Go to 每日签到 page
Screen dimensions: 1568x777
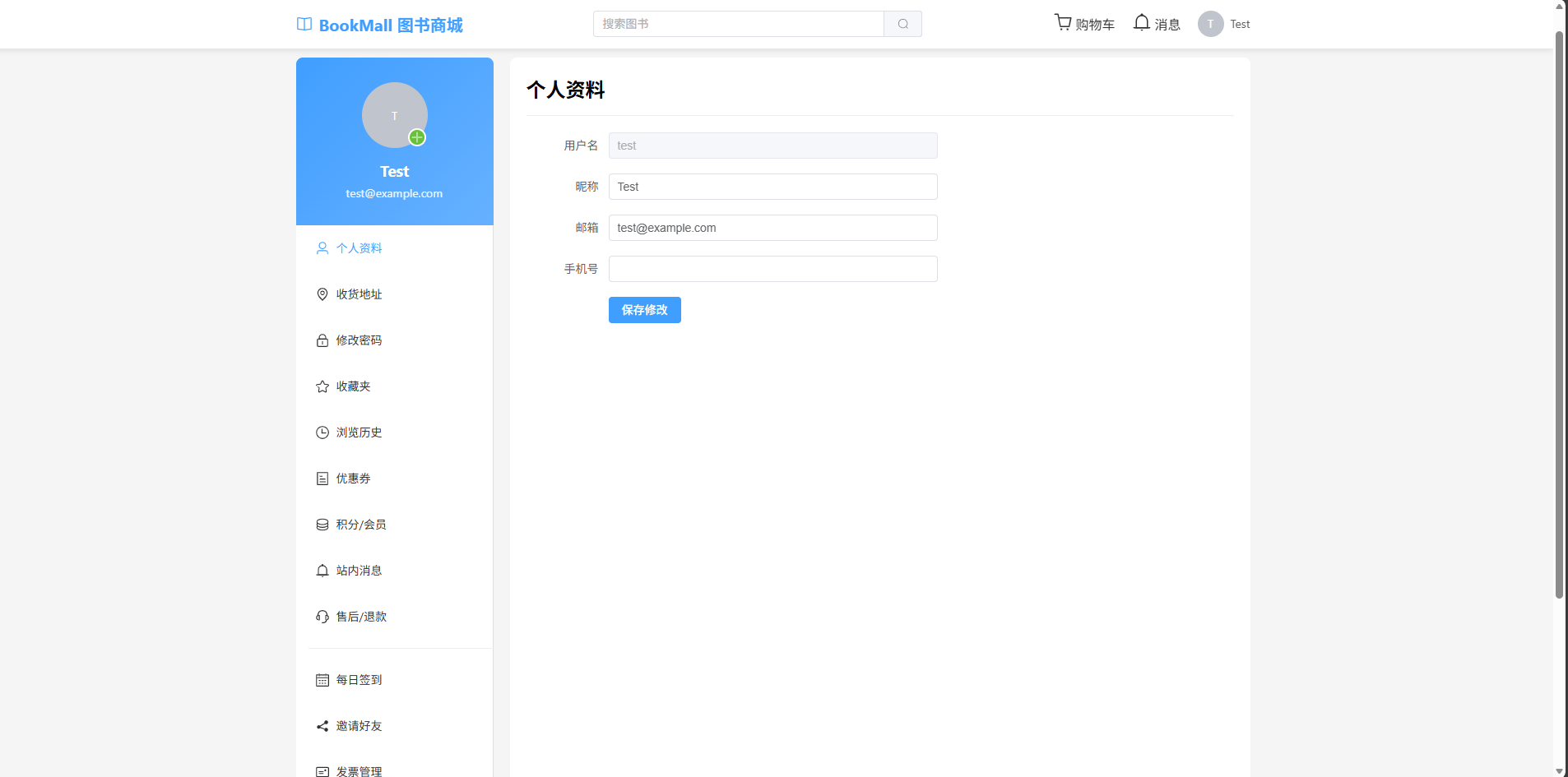click(x=395, y=680)
